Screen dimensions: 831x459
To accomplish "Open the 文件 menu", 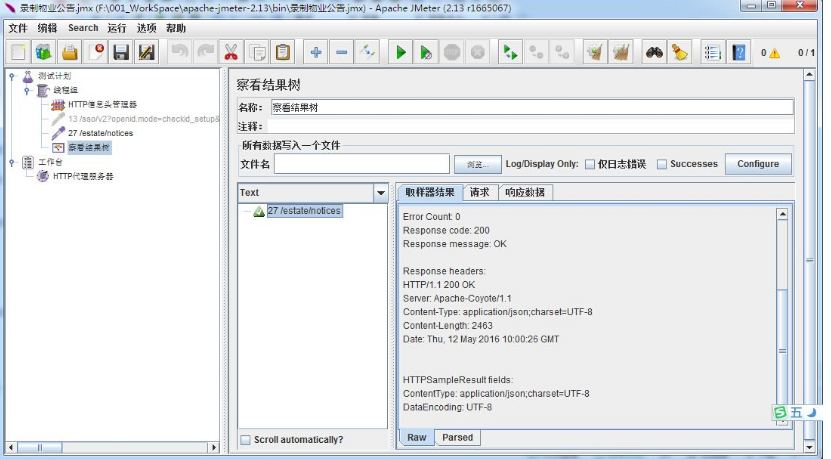I will click(17, 28).
